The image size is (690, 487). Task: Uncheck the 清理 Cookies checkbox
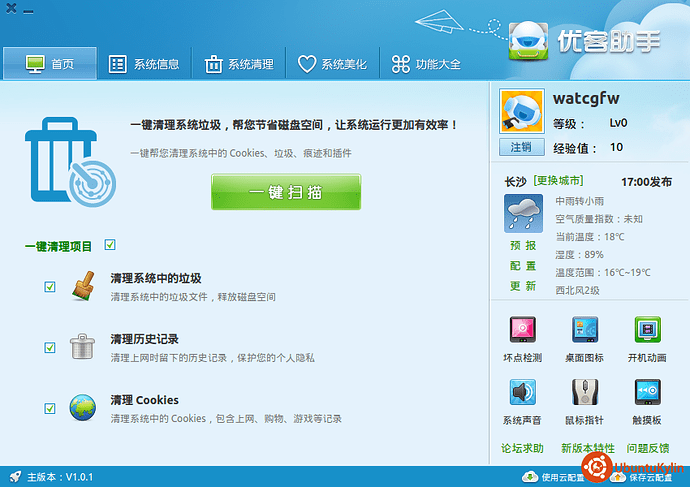[x=50, y=408]
